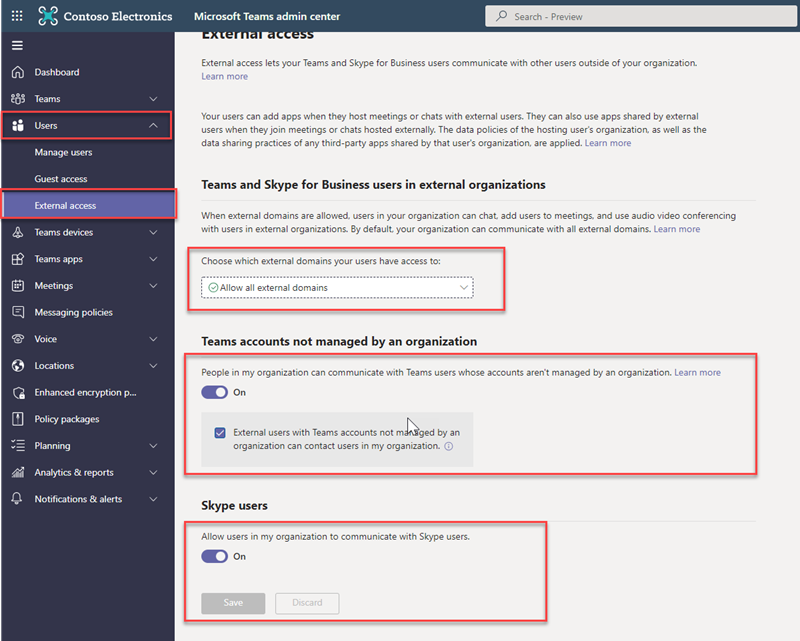The image size is (800, 641).
Task: Click the Voice phone icon
Action: tap(18, 339)
